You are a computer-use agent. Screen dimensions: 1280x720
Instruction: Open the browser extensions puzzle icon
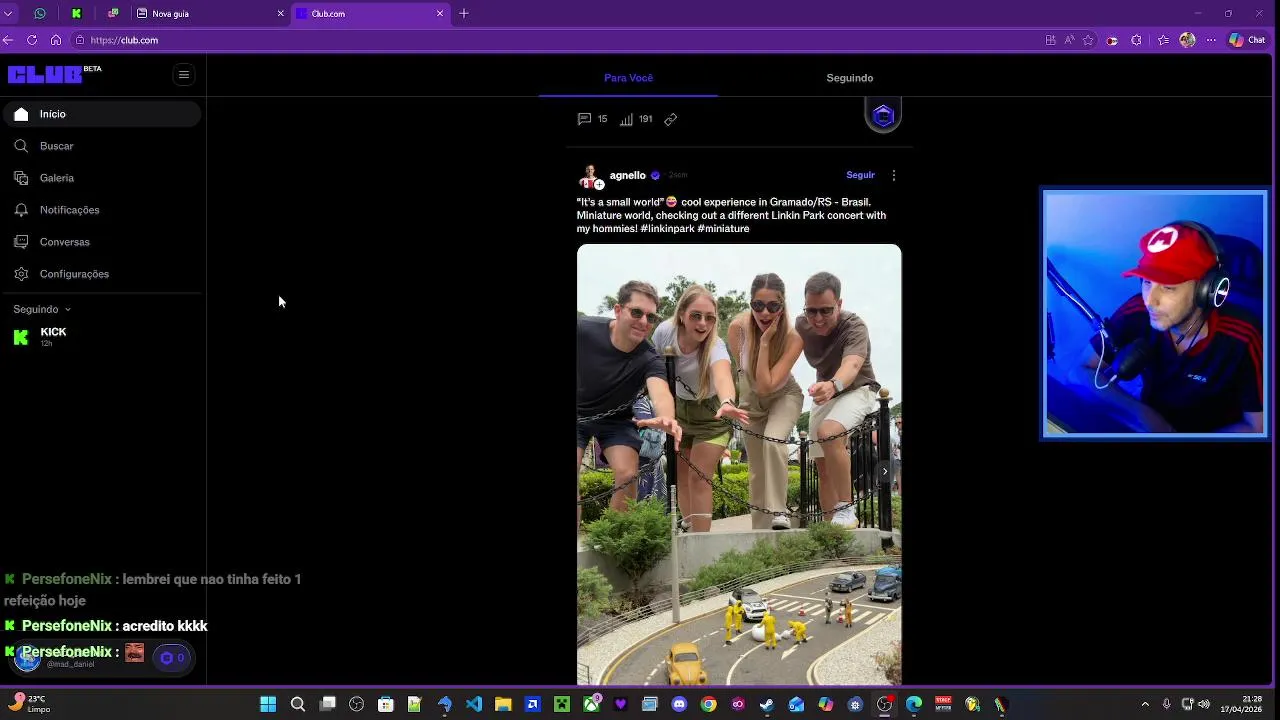point(1136,40)
